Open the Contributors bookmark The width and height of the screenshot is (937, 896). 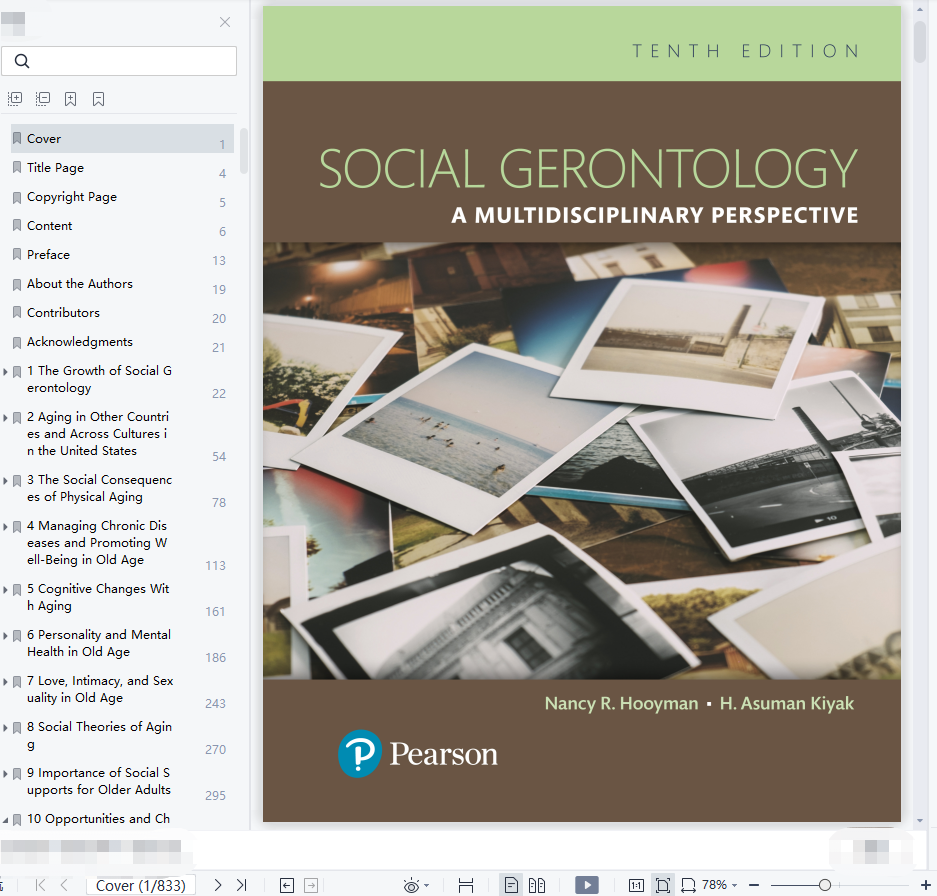[x=63, y=313]
